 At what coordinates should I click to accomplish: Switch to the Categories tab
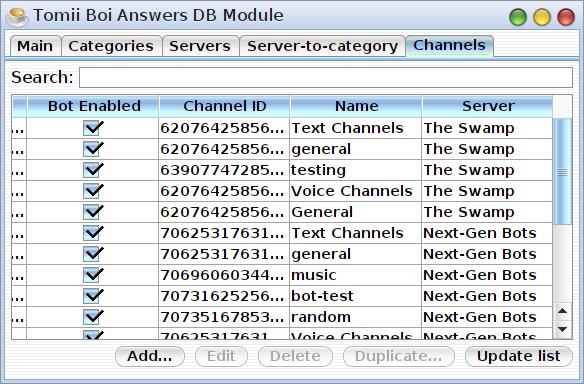[x=111, y=46]
